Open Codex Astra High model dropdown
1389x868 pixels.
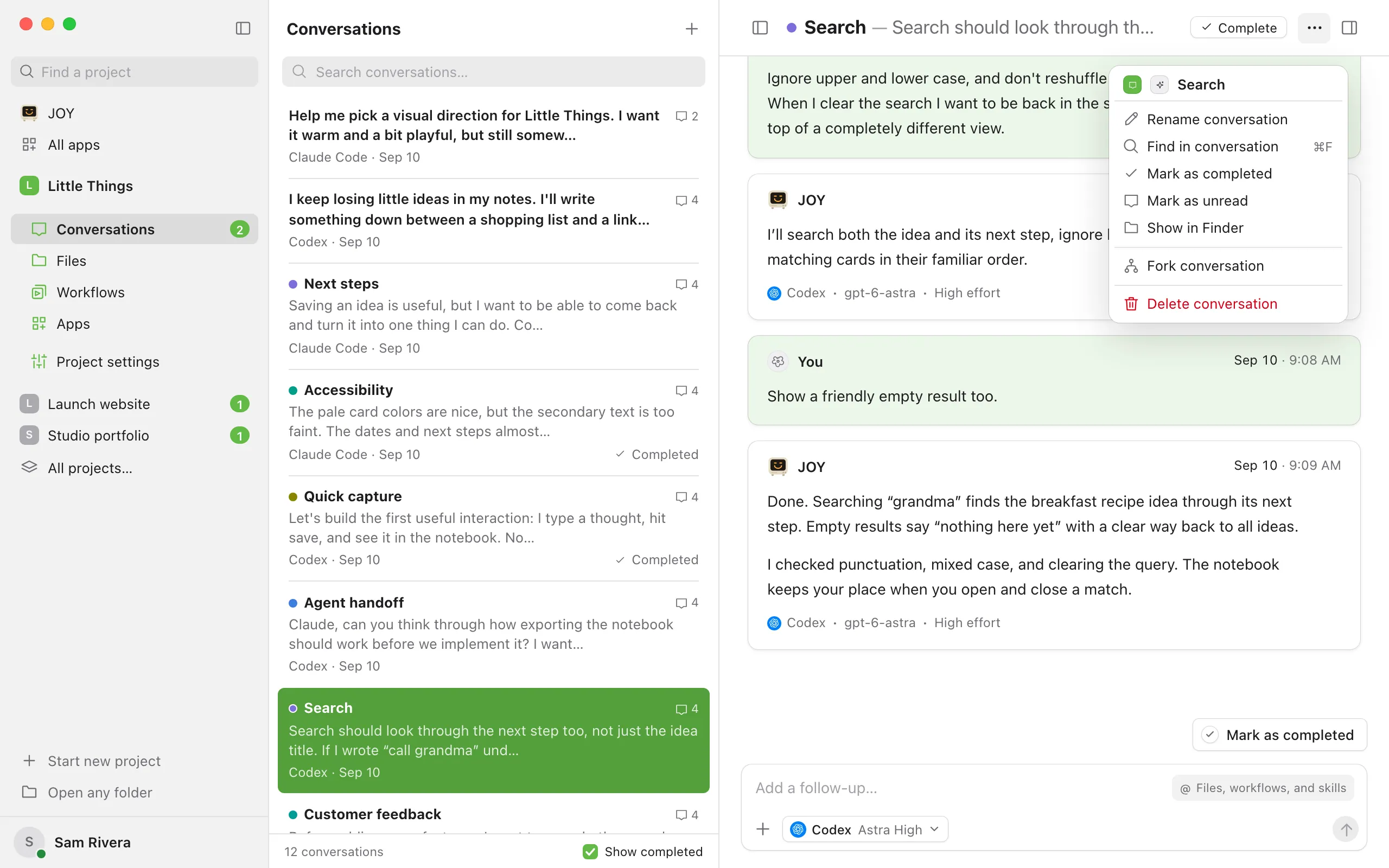coord(865,829)
